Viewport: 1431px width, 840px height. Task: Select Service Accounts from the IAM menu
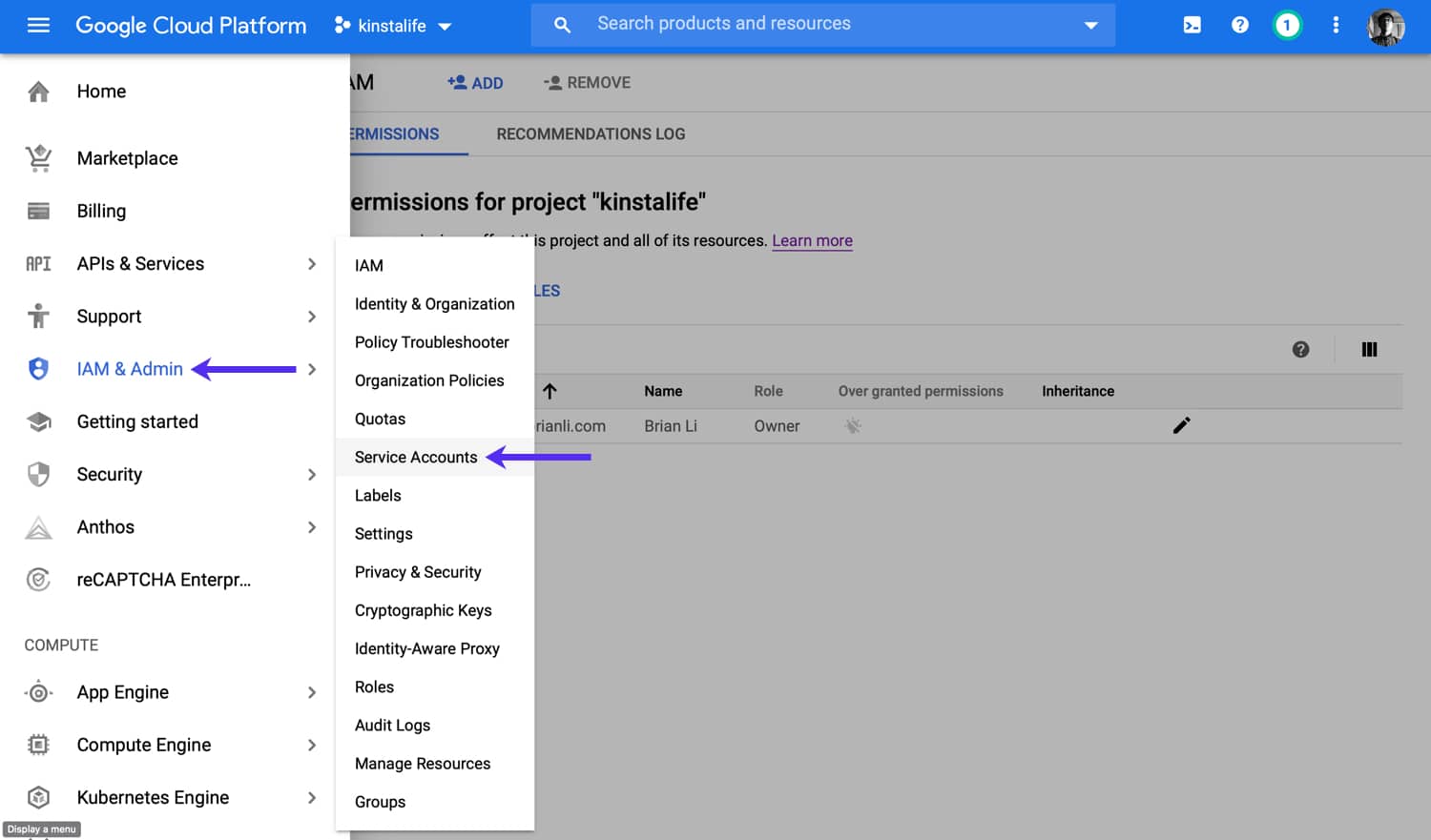click(416, 457)
